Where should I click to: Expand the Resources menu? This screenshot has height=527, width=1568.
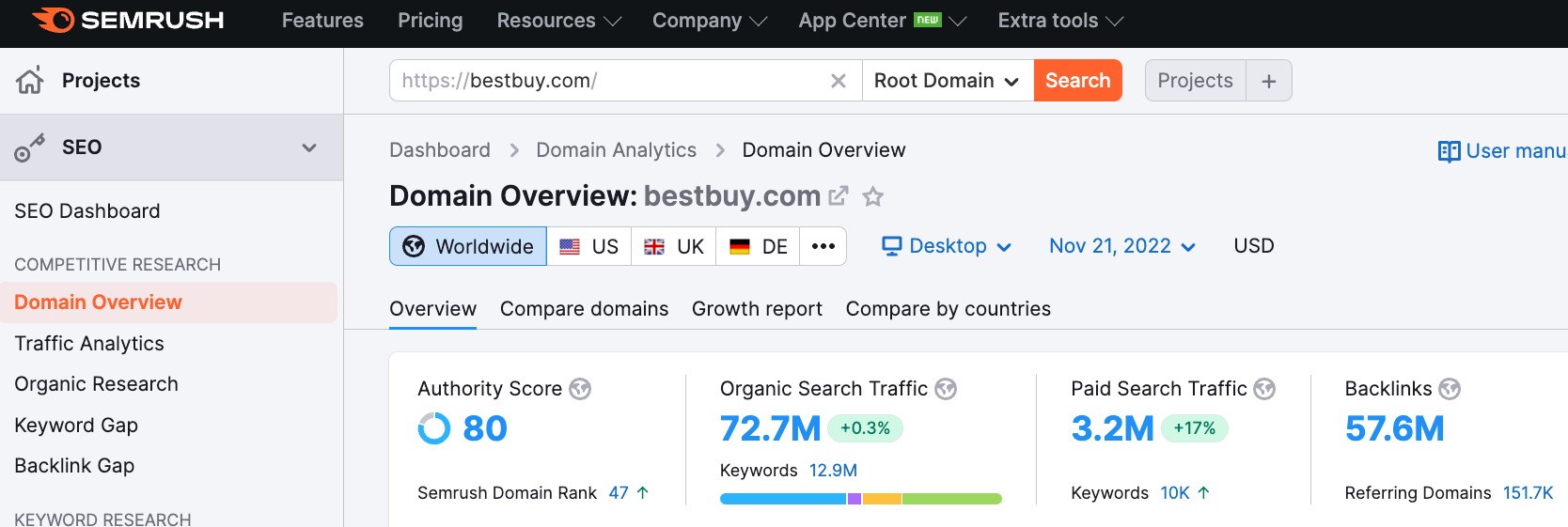coord(559,21)
